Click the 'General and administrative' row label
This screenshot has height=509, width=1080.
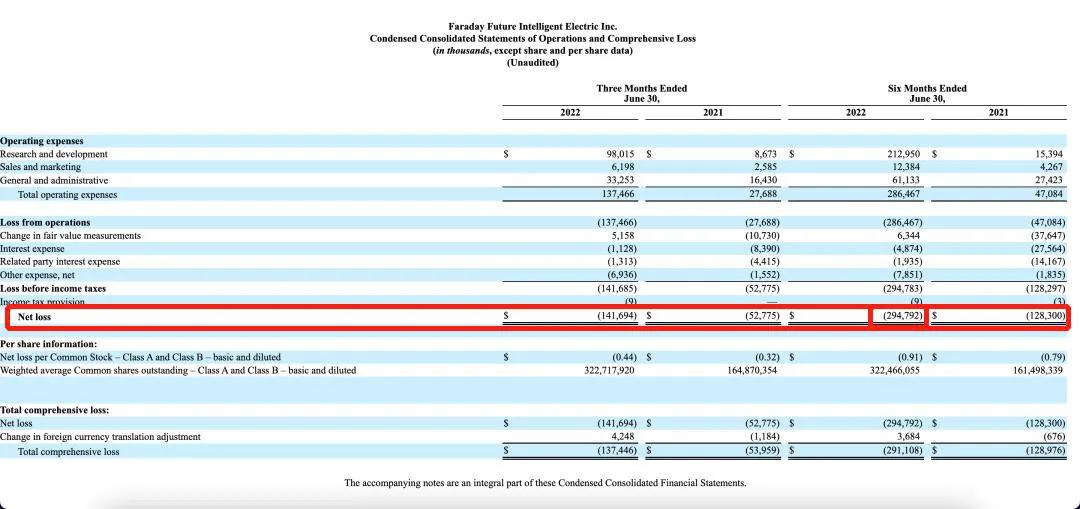pyautogui.click(x=54, y=180)
